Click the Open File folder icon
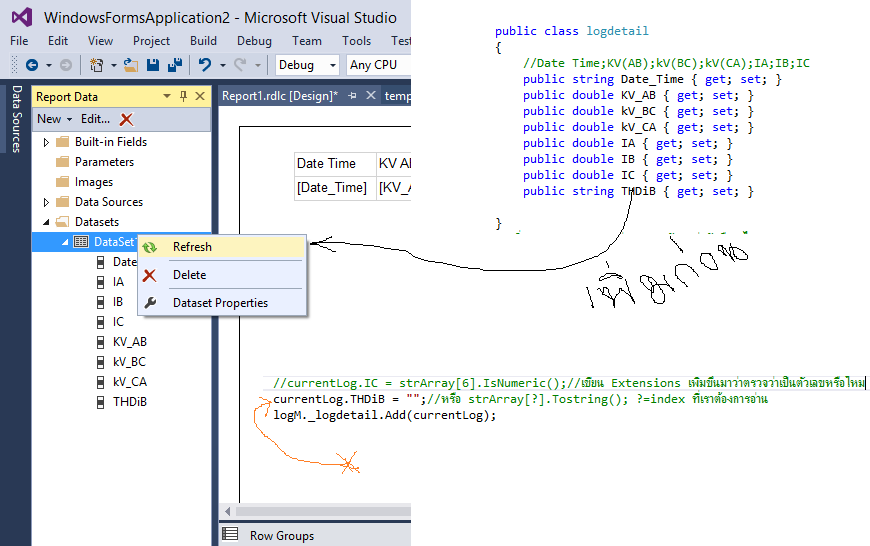The width and height of the screenshot is (870, 546). pyautogui.click(x=130, y=65)
